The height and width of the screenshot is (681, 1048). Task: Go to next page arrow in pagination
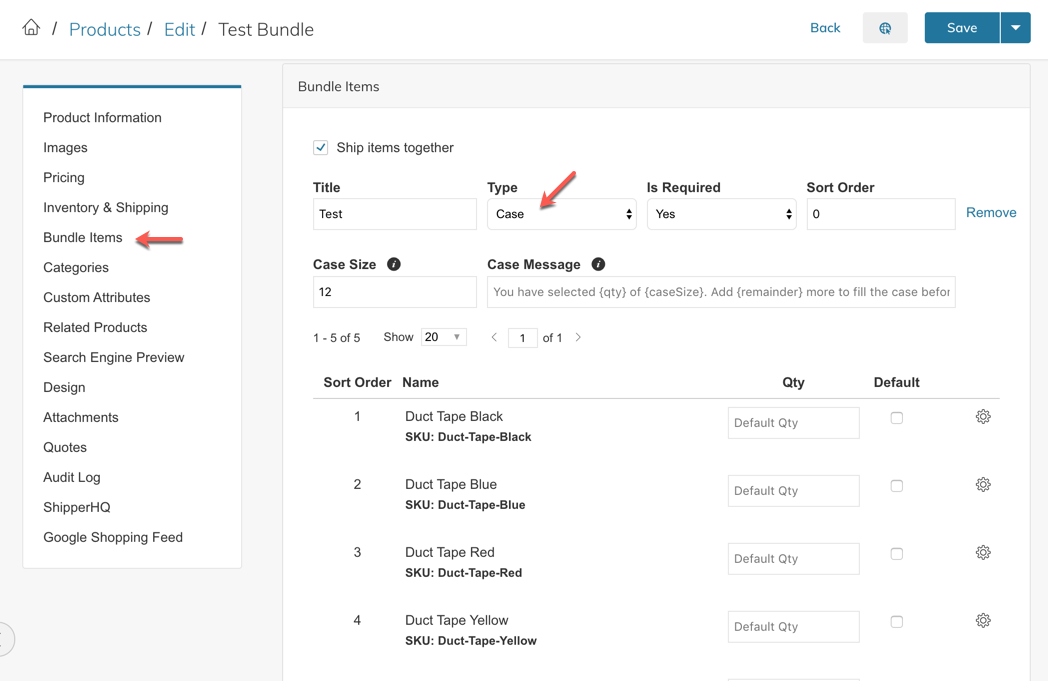578,337
